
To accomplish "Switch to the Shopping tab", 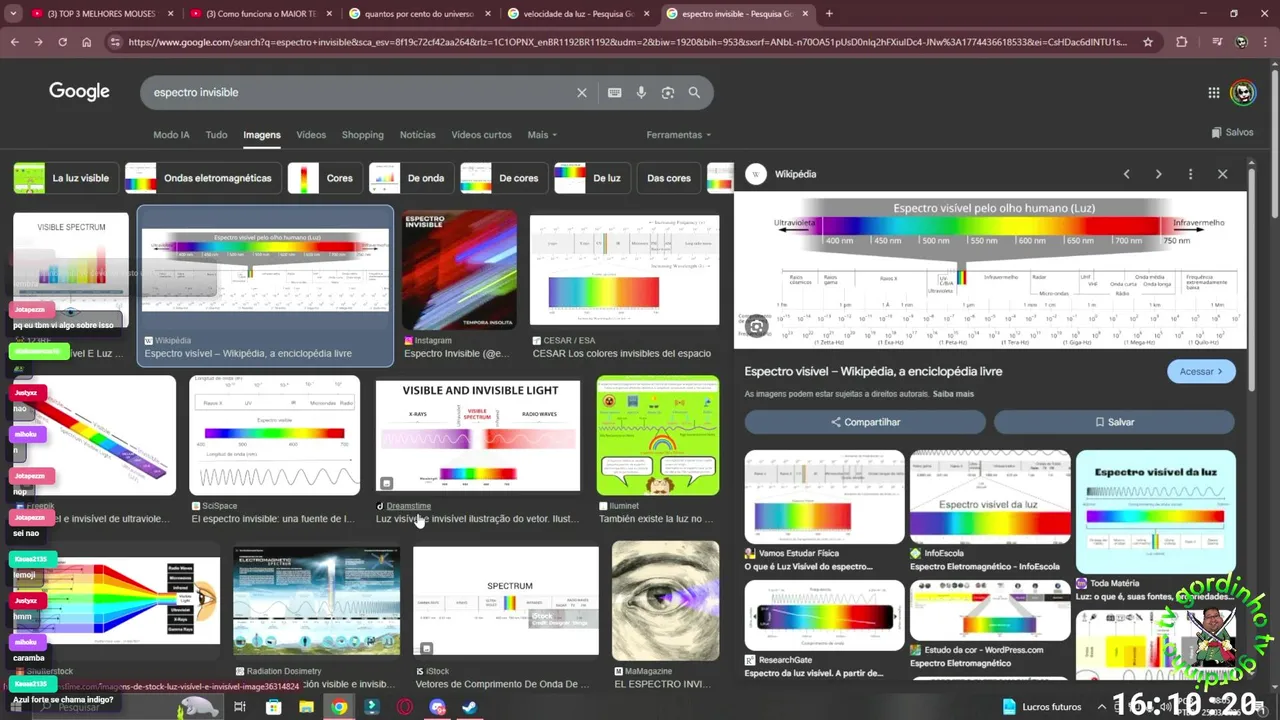I will [363, 135].
